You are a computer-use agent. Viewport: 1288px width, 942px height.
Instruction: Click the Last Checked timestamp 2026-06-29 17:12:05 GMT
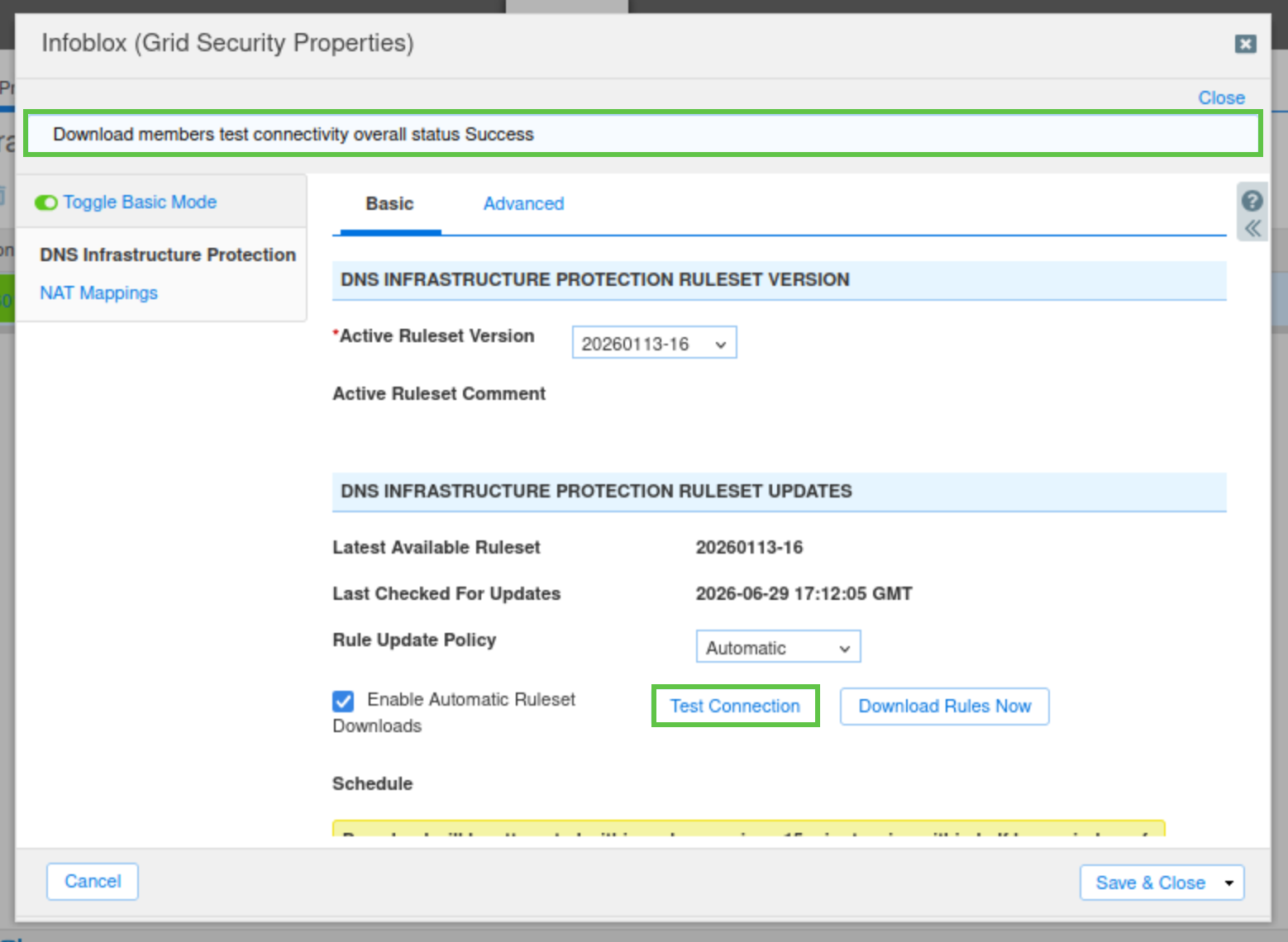click(x=804, y=594)
